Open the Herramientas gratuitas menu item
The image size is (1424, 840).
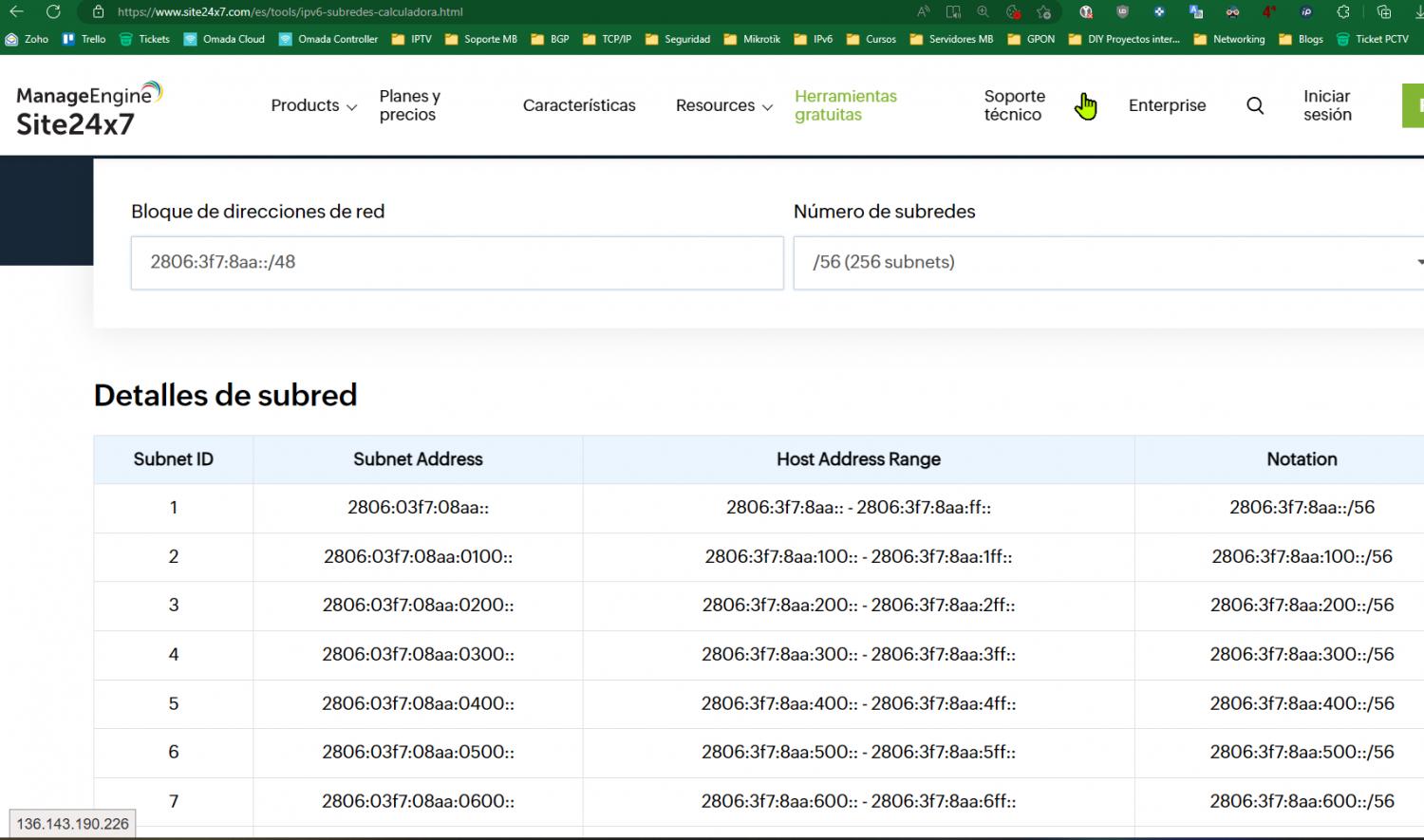tap(845, 105)
